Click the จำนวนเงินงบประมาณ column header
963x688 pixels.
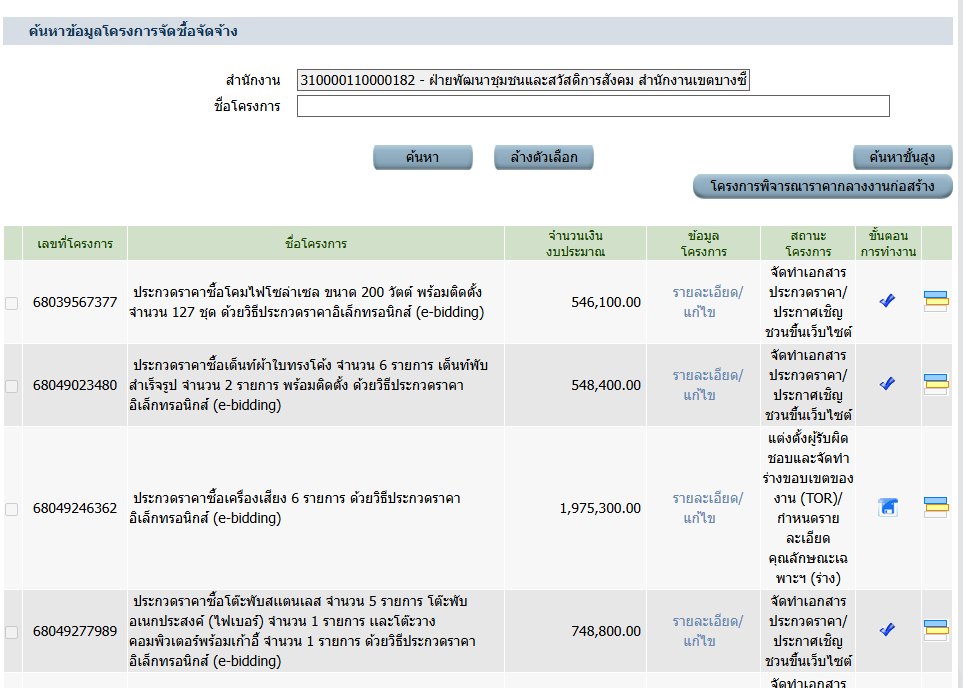575,243
